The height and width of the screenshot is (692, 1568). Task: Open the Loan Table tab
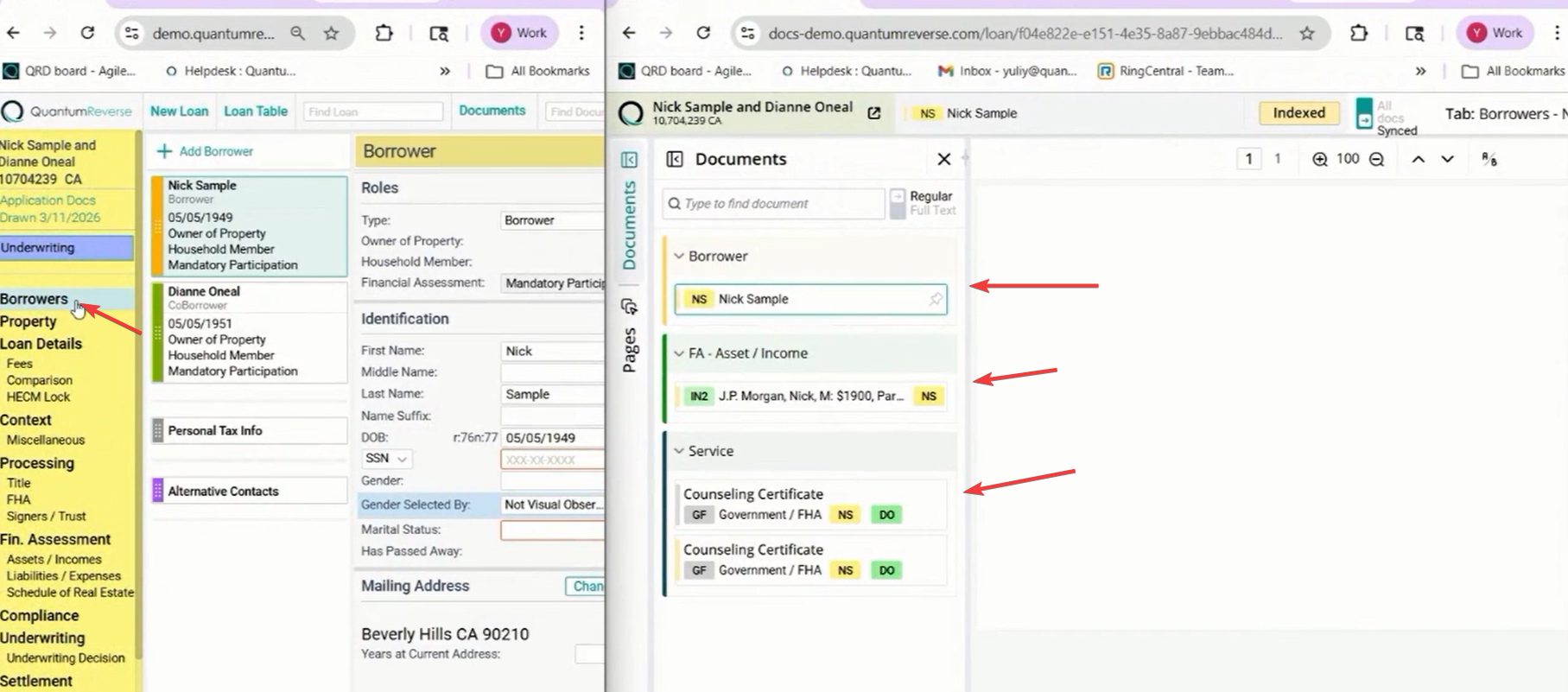[256, 111]
